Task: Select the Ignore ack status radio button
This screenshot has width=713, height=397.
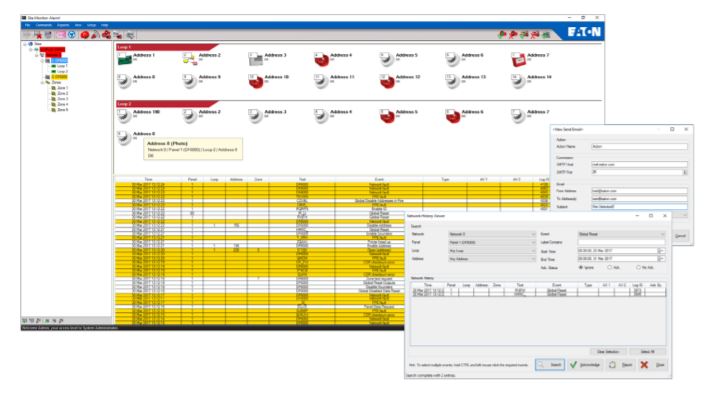Action: tap(581, 267)
